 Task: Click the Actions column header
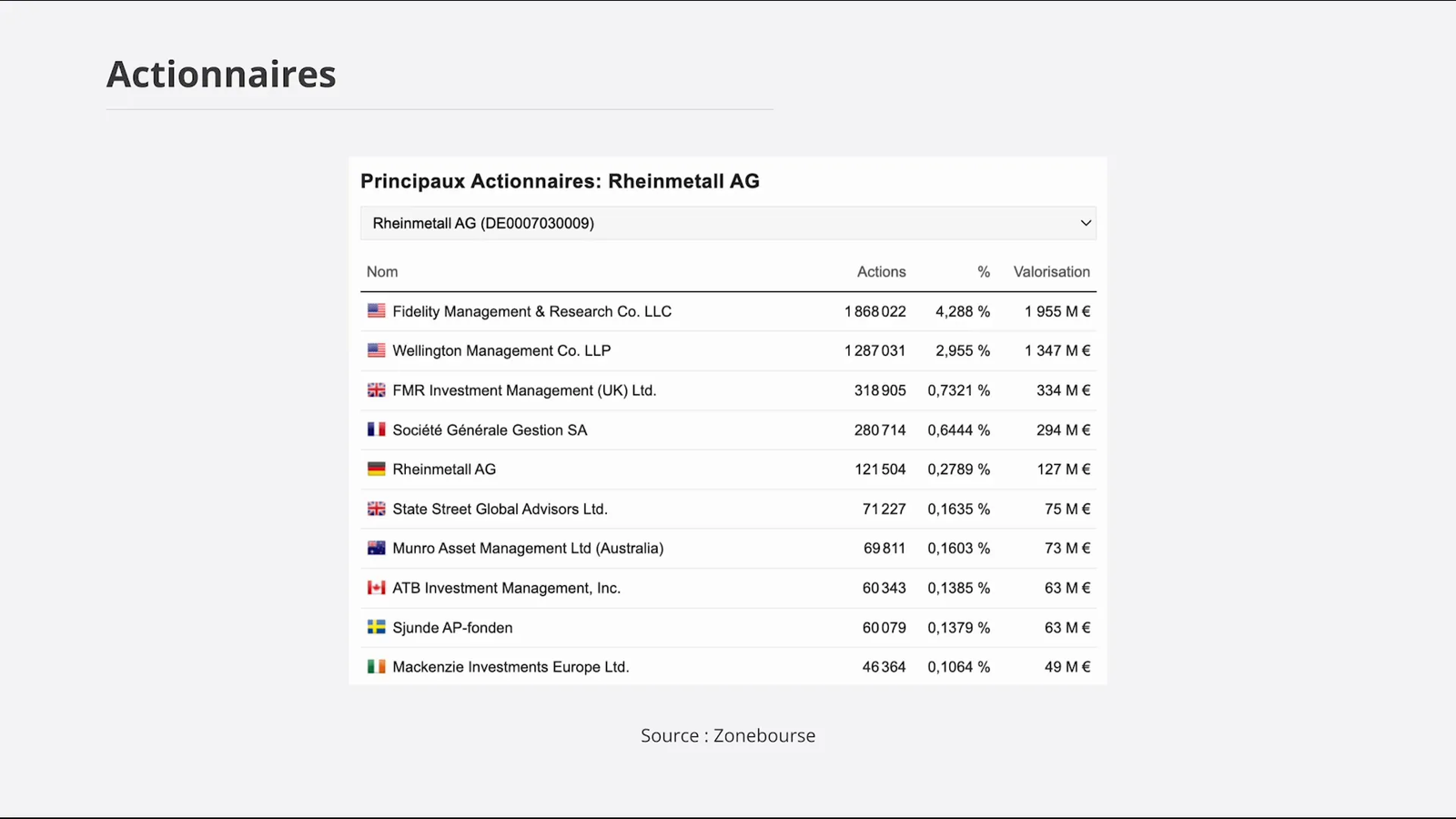click(x=881, y=272)
